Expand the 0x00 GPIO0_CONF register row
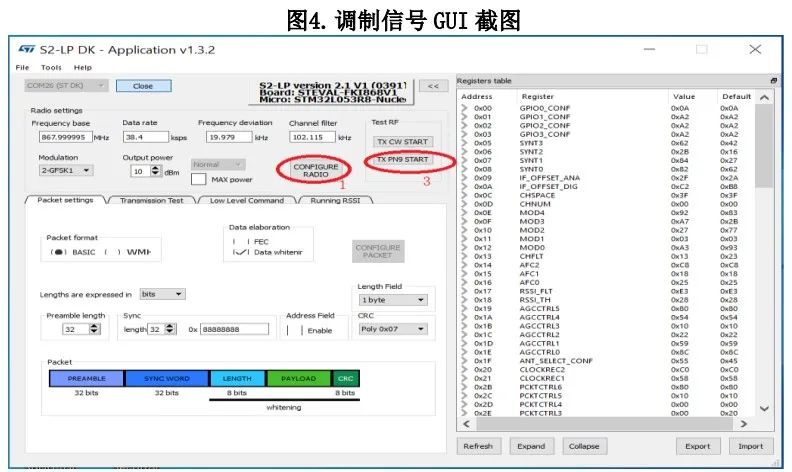Screen dimensions: 792x472 [465, 108]
